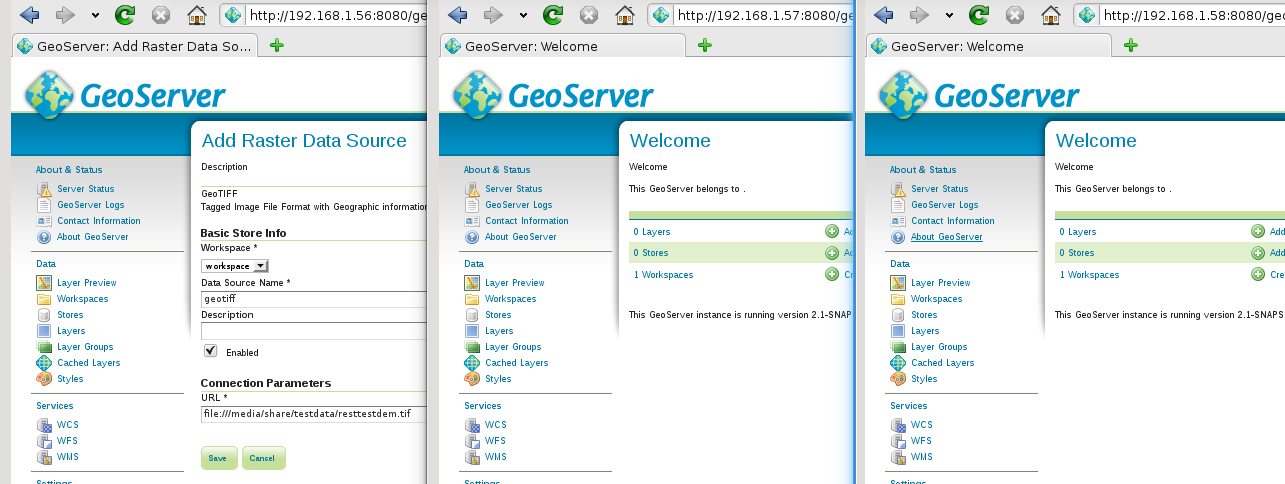Click green add icon beside 0 Stores, right window
1285x484 pixels.
tap(1258, 253)
